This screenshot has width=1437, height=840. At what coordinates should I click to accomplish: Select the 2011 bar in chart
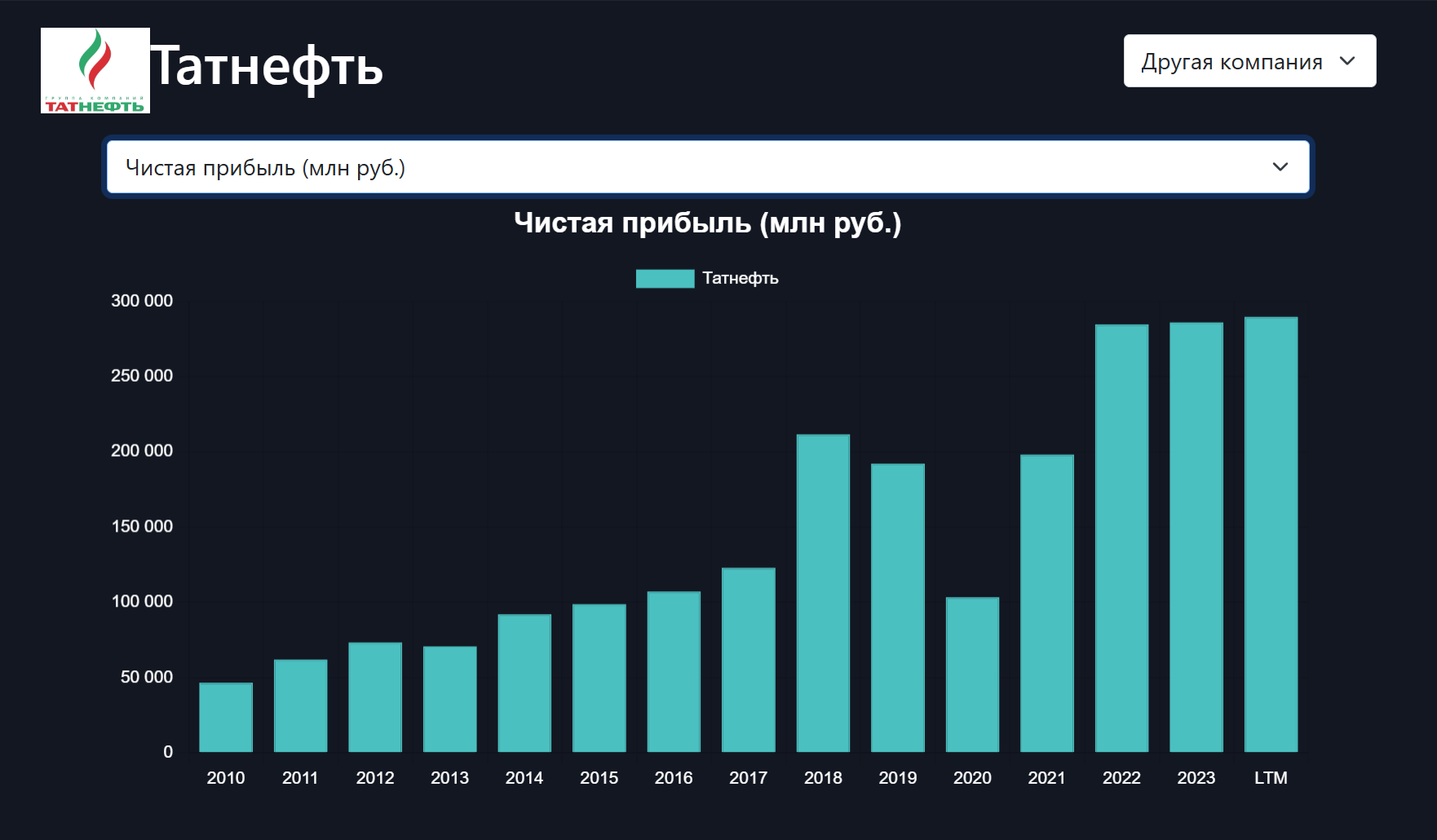tap(300, 705)
